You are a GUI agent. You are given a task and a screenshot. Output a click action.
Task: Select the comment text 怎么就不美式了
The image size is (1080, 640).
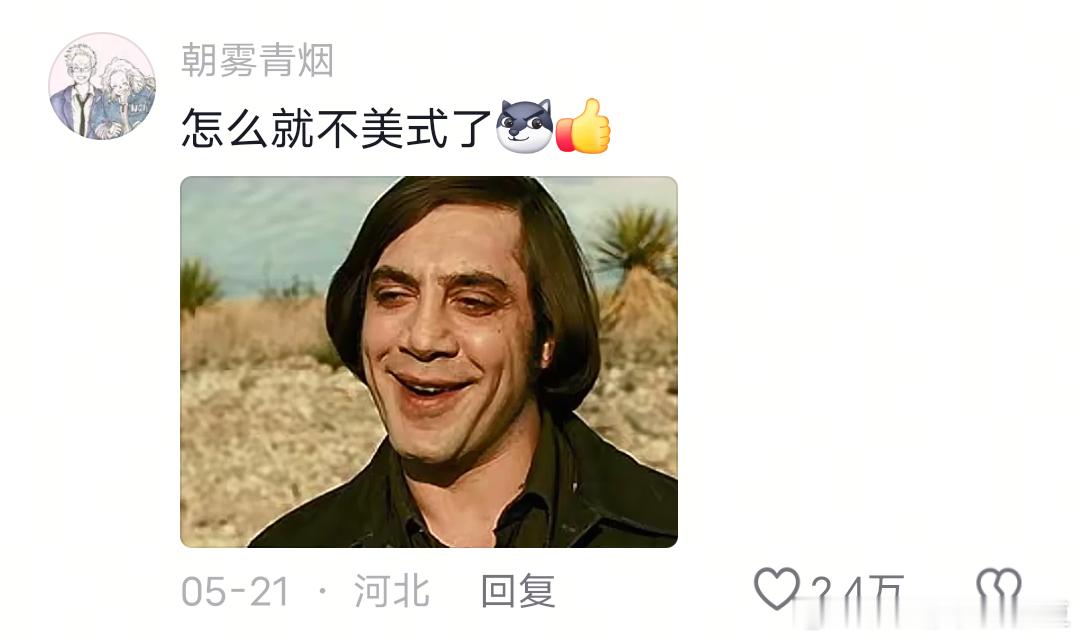pyautogui.click(x=336, y=128)
